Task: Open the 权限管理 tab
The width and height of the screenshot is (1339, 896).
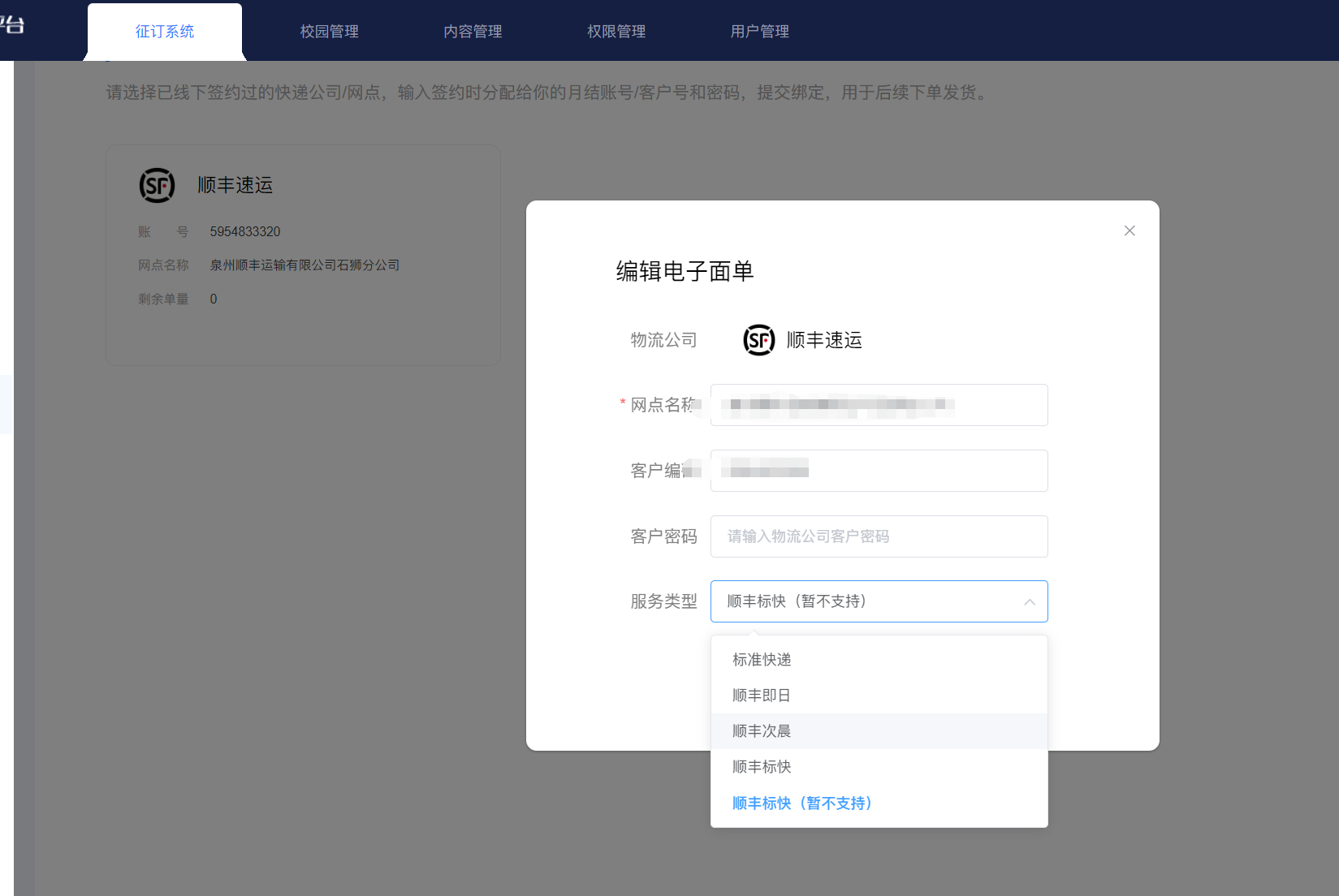Action: click(616, 32)
